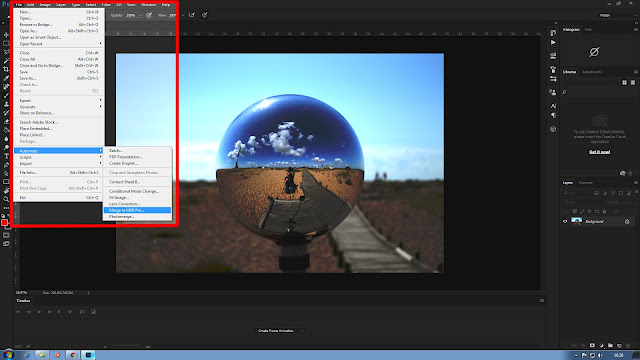
Task: Choose Photomerge from Automate submenu
Action: click(x=137, y=217)
